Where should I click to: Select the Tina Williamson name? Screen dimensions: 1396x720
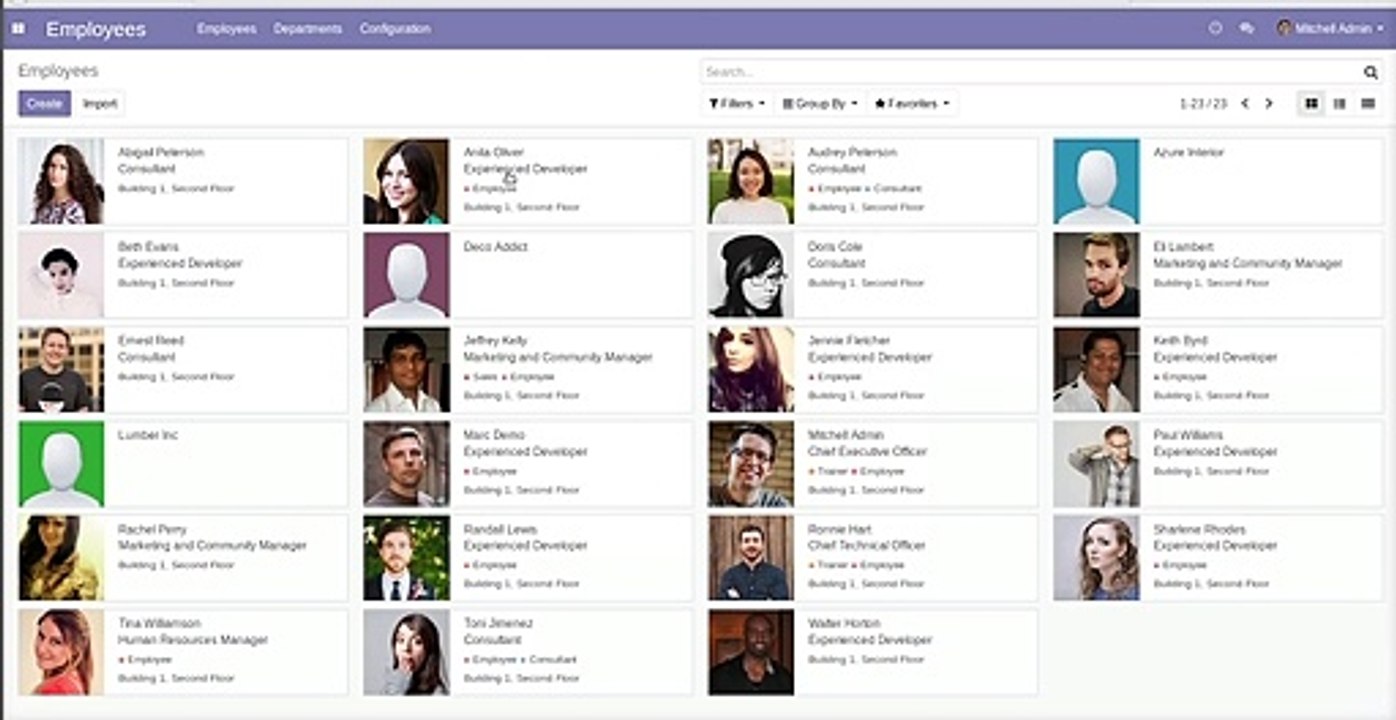[159, 623]
